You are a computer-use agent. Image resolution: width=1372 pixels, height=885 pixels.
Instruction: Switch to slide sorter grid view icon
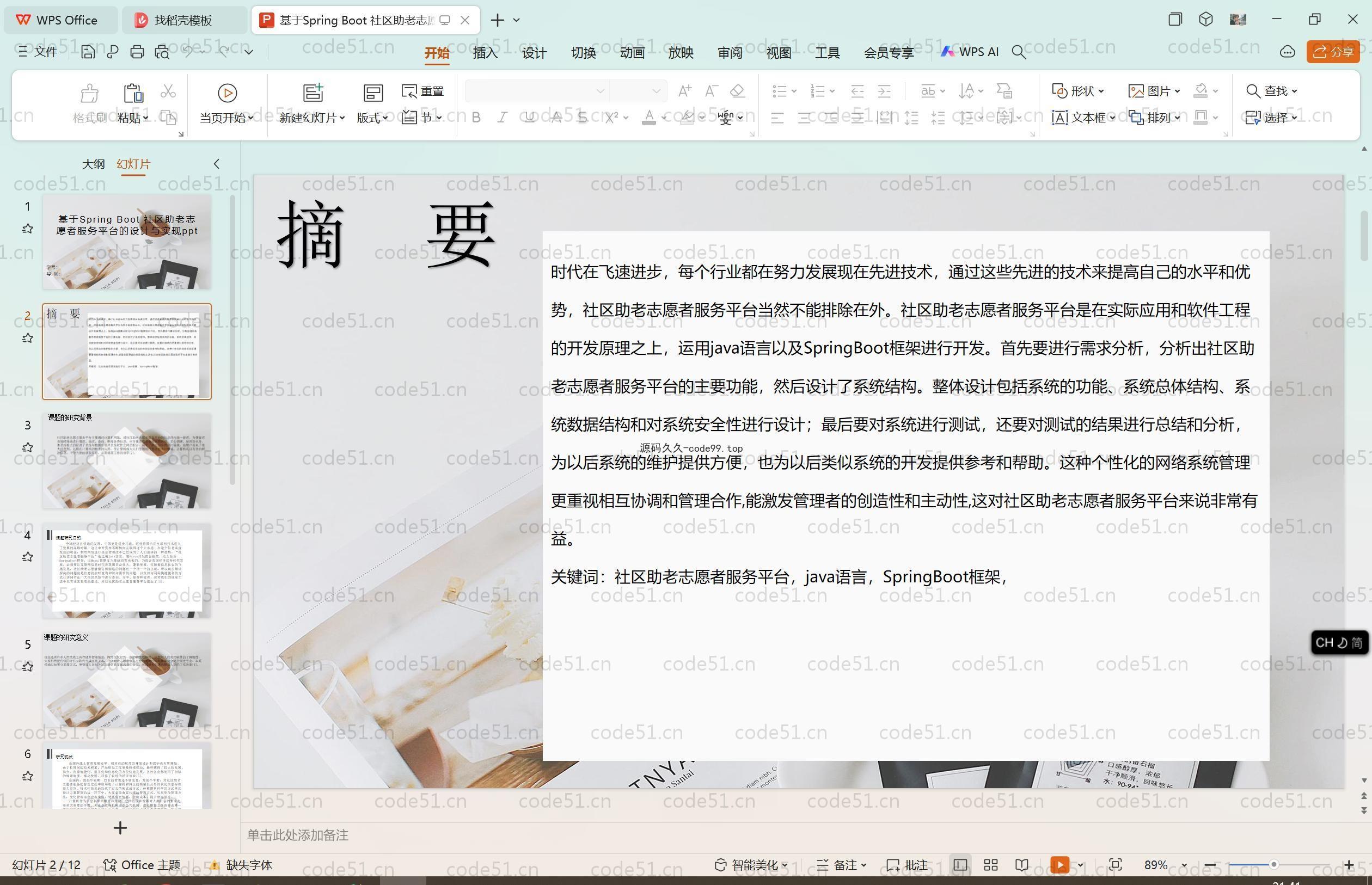pyautogui.click(x=991, y=865)
